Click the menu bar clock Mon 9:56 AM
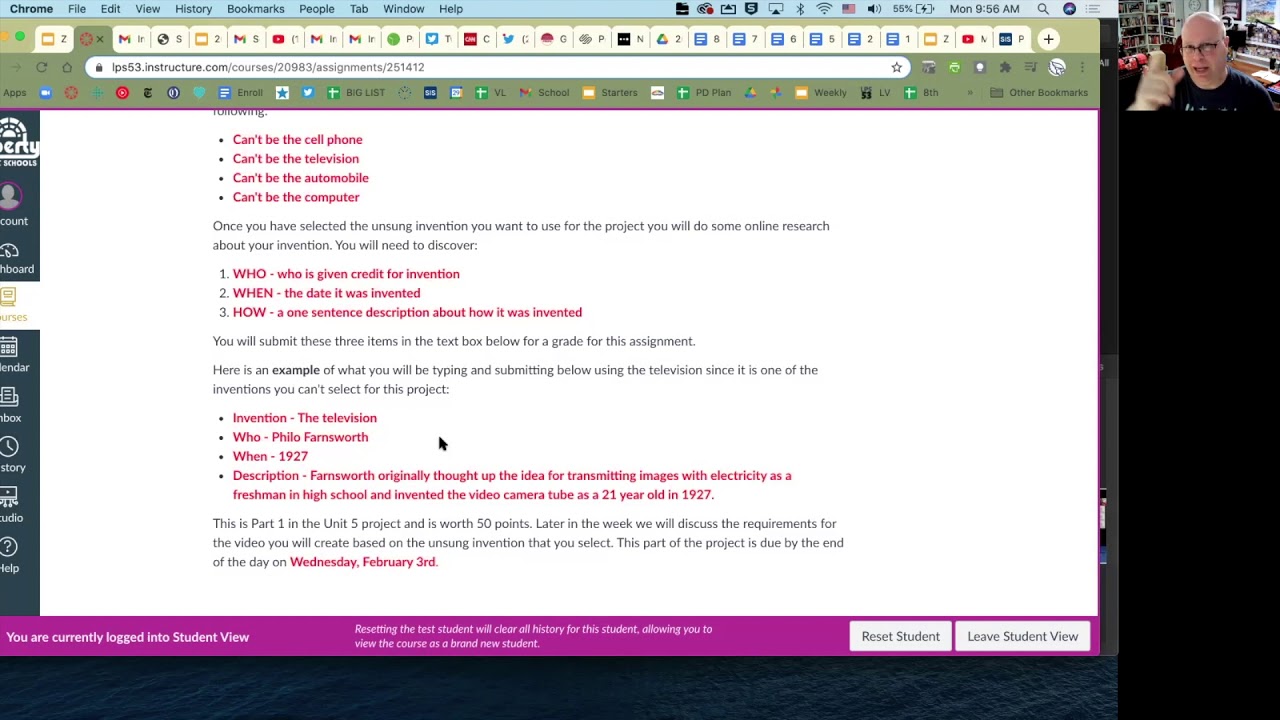 984,9
